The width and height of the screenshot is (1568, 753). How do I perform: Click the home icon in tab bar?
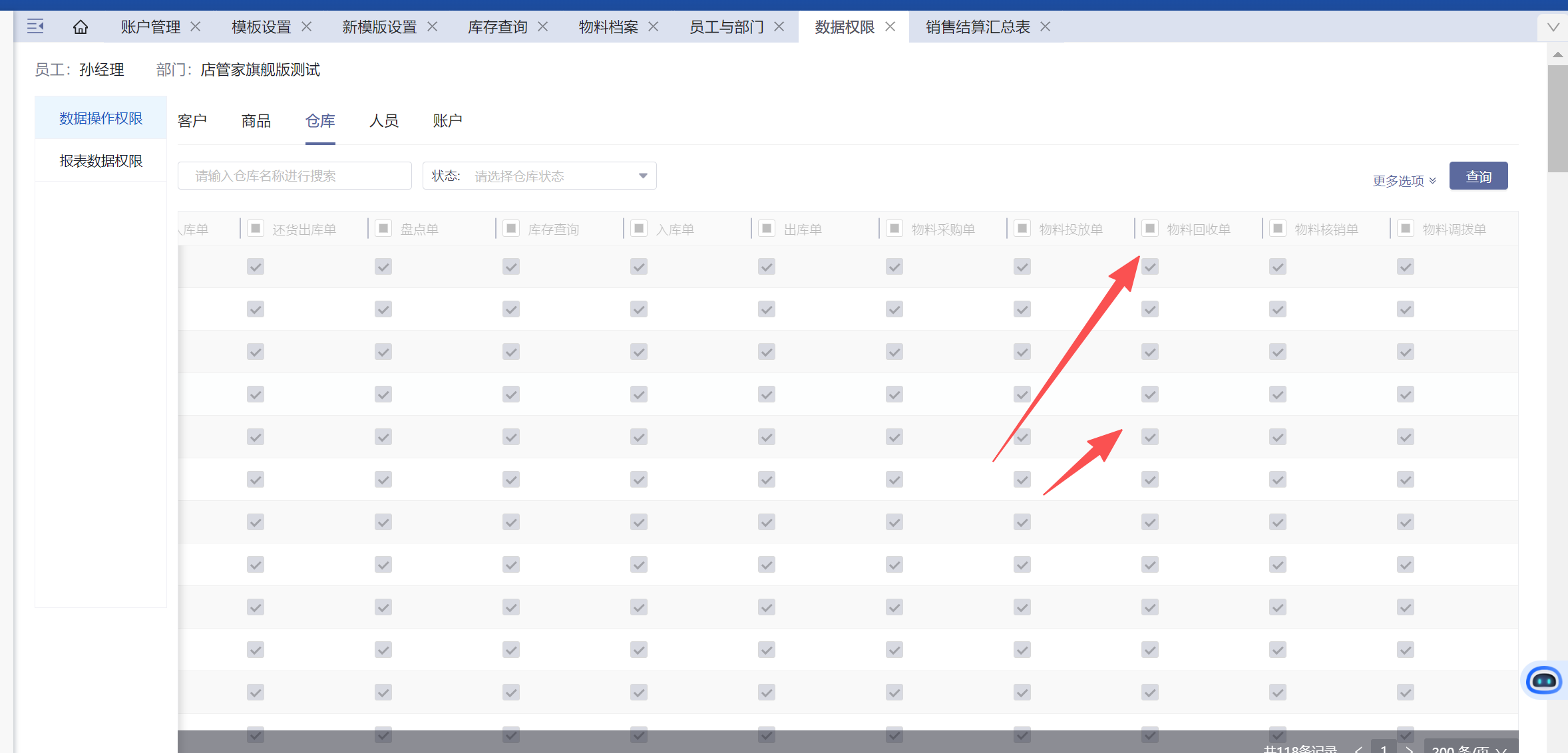[81, 27]
